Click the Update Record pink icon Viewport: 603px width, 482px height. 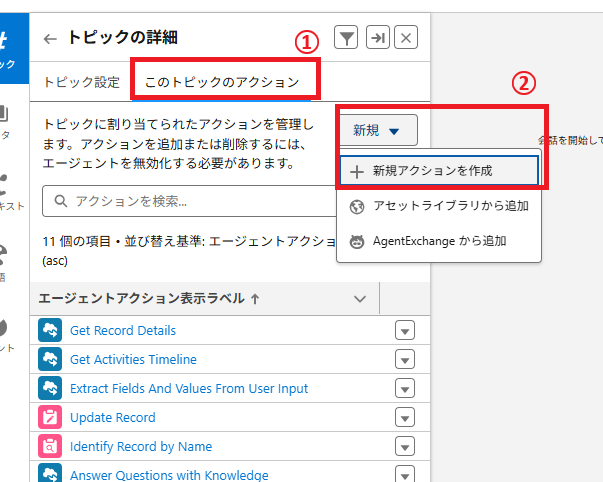pyautogui.click(x=50, y=417)
